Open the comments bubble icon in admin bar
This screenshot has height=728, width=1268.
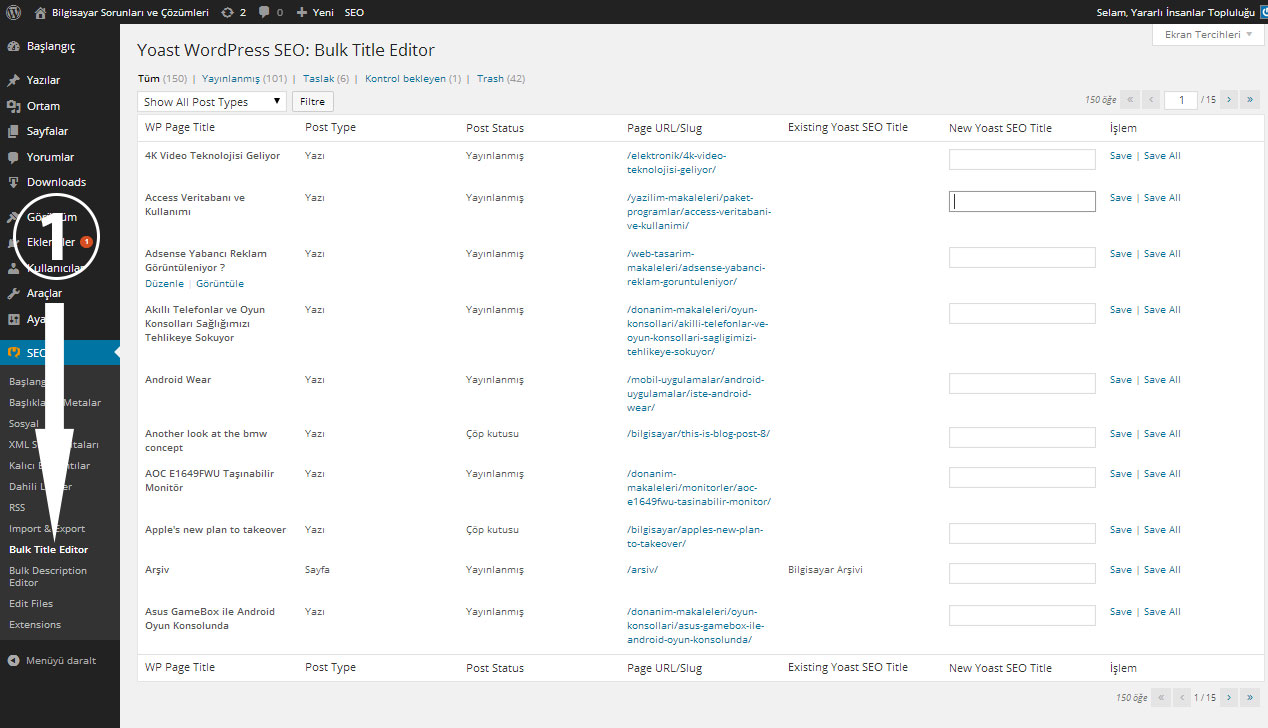[x=264, y=13]
